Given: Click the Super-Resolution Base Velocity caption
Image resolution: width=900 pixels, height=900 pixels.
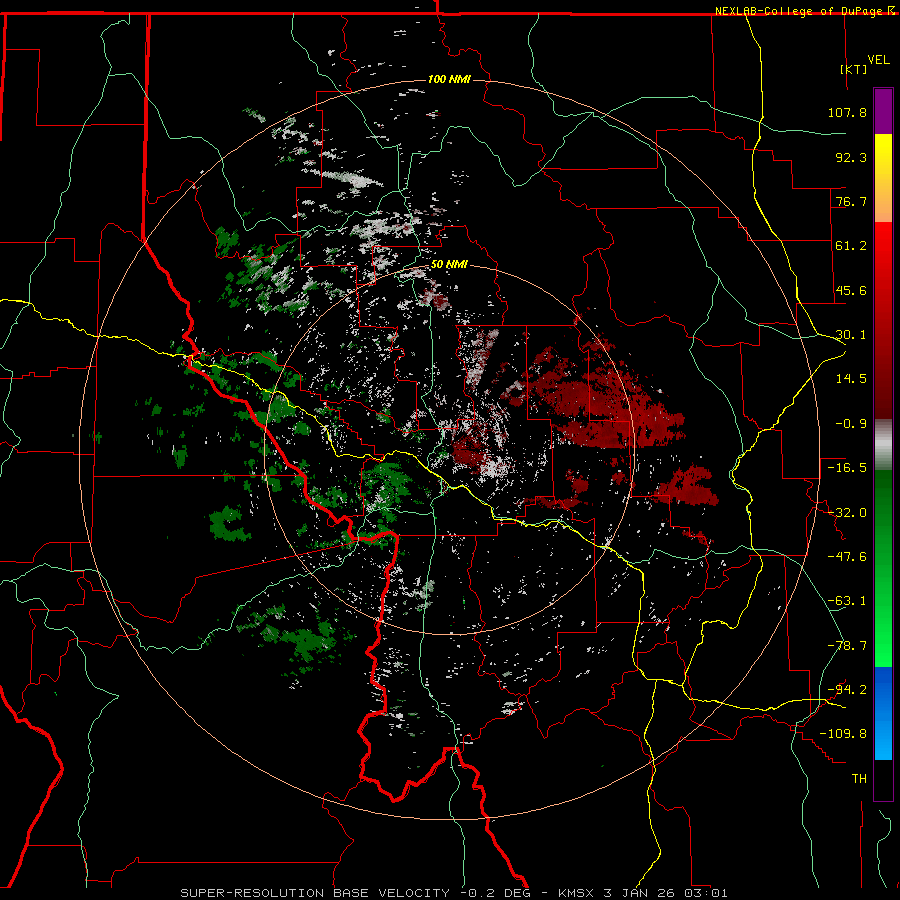Looking at the screenshot, I should coord(453,893).
